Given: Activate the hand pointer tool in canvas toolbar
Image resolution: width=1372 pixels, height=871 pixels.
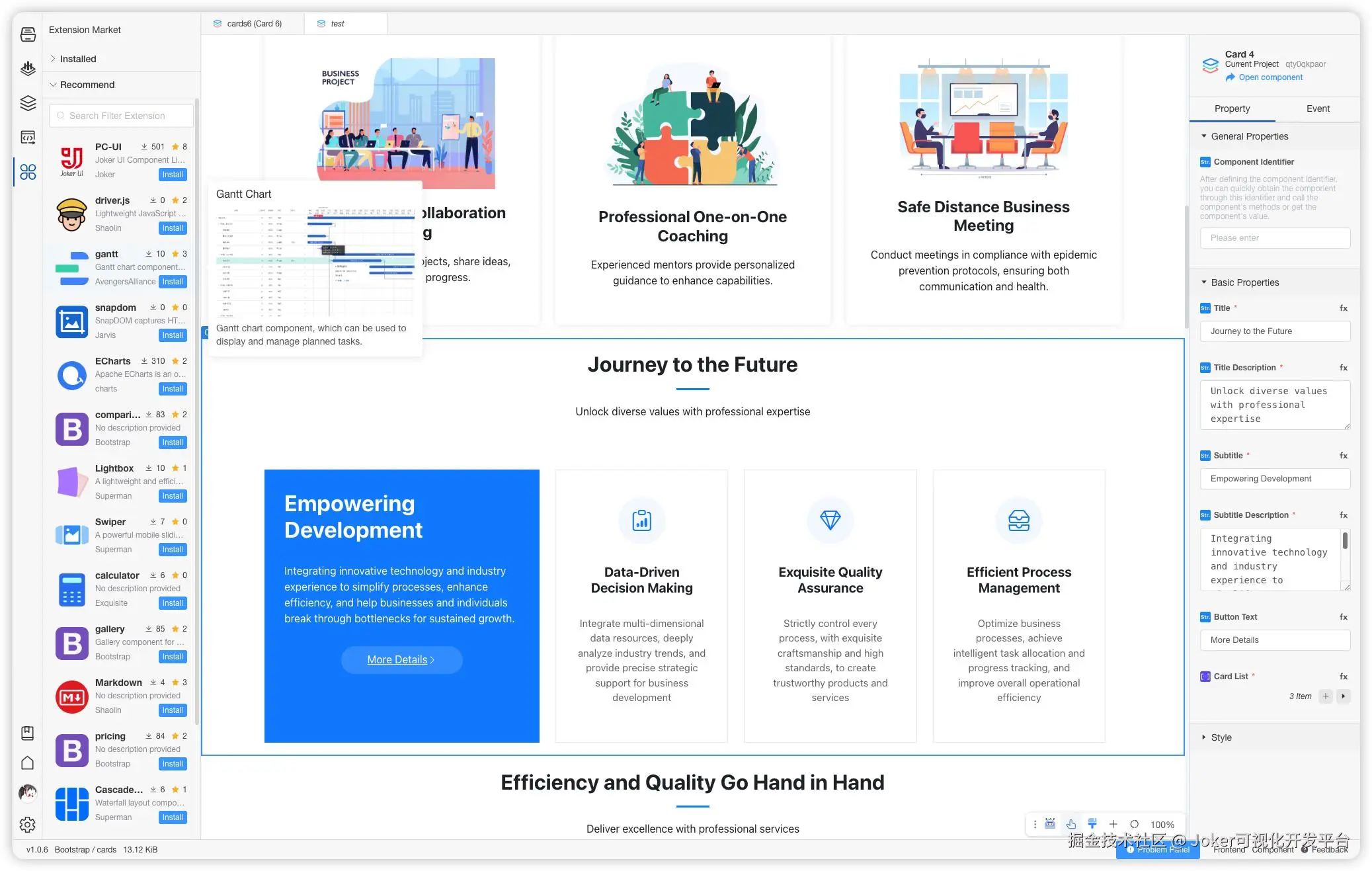Looking at the screenshot, I should point(1071,824).
